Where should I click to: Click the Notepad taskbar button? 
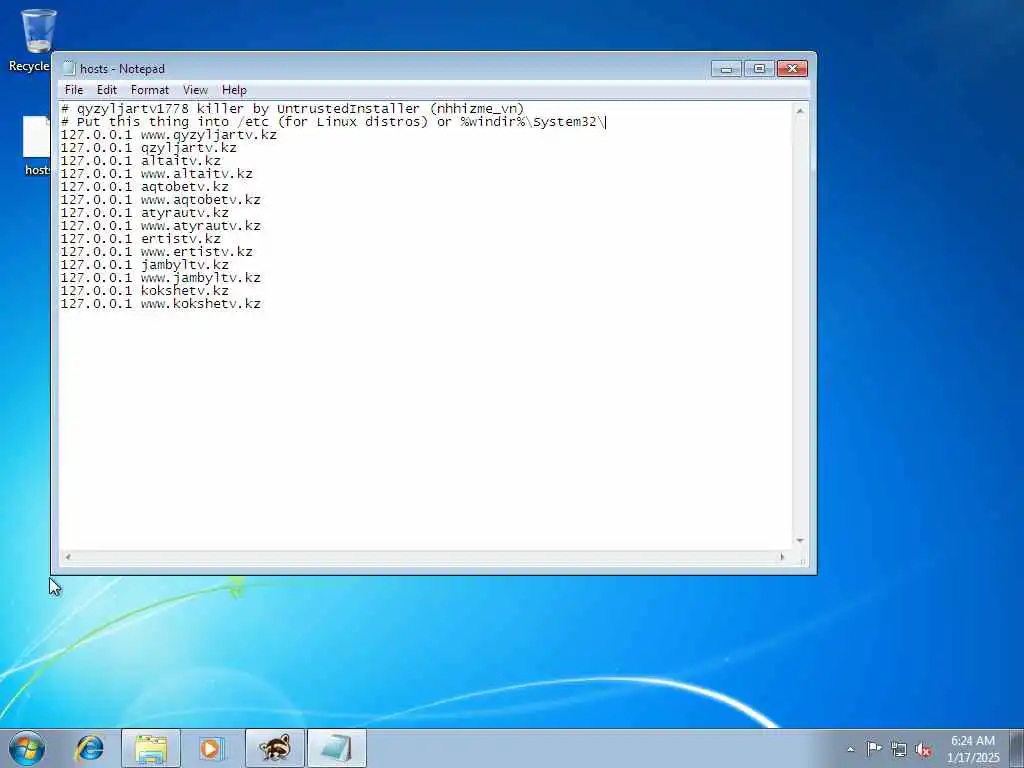(336, 748)
